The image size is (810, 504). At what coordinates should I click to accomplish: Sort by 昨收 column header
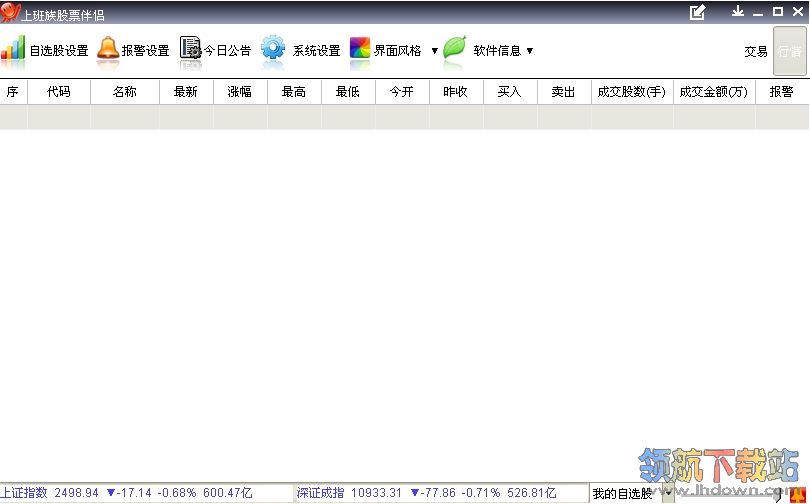tap(456, 92)
